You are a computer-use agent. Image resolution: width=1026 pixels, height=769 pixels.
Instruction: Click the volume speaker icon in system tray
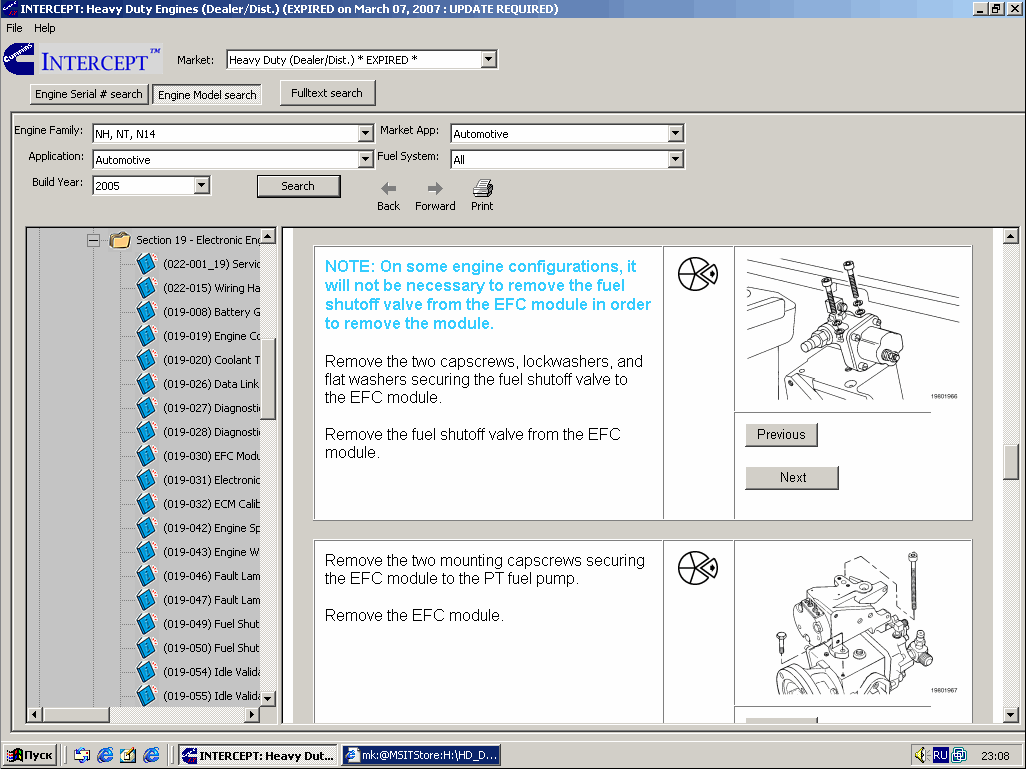point(921,755)
